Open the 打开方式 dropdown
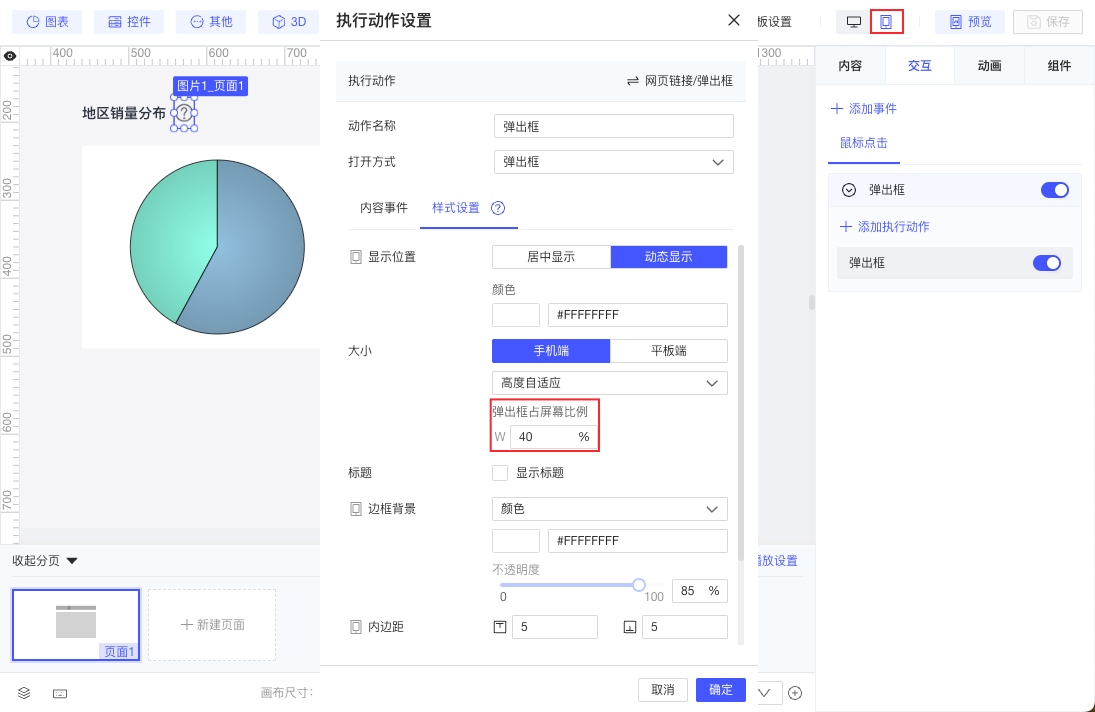 click(x=613, y=162)
